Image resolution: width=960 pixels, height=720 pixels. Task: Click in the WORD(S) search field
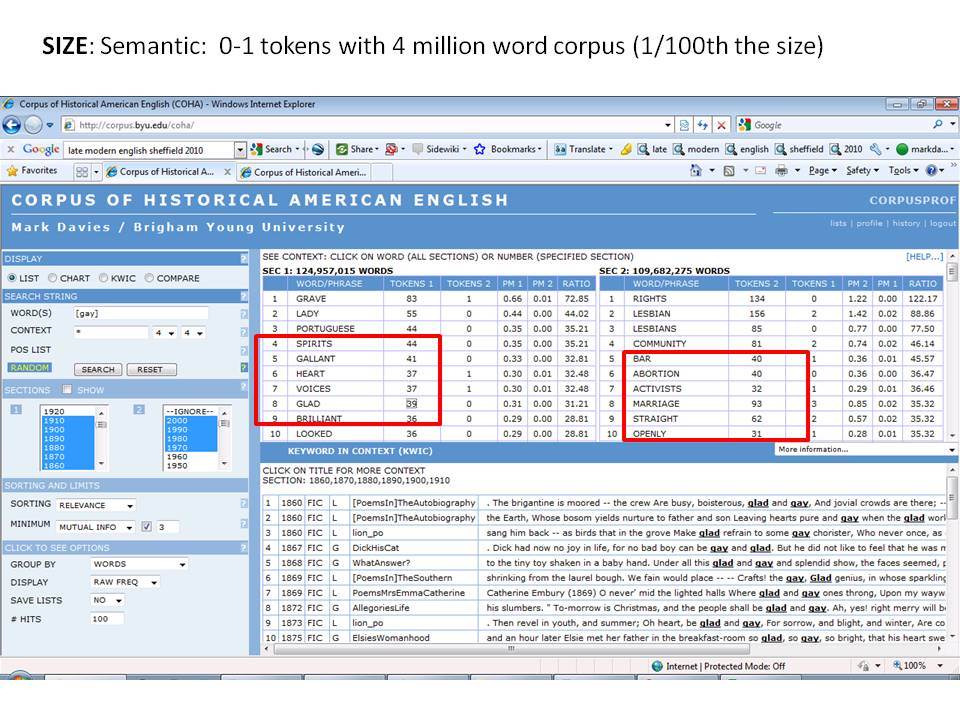[140, 313]
